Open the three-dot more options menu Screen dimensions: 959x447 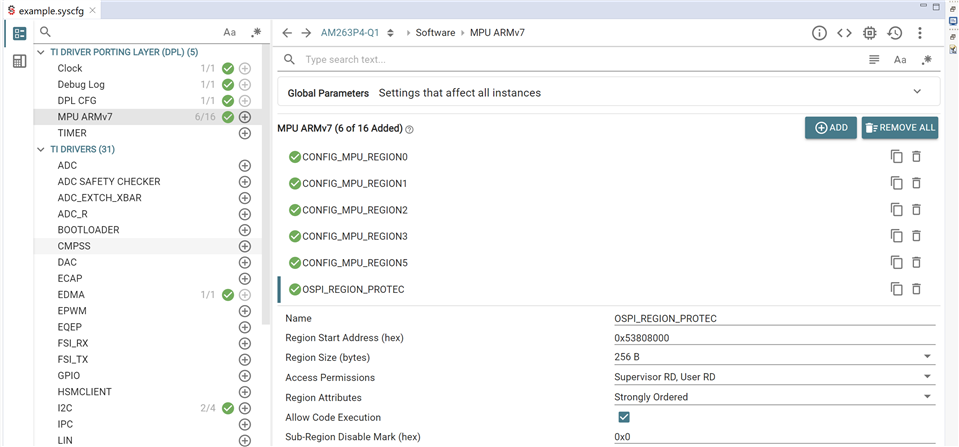coord(920,33)
